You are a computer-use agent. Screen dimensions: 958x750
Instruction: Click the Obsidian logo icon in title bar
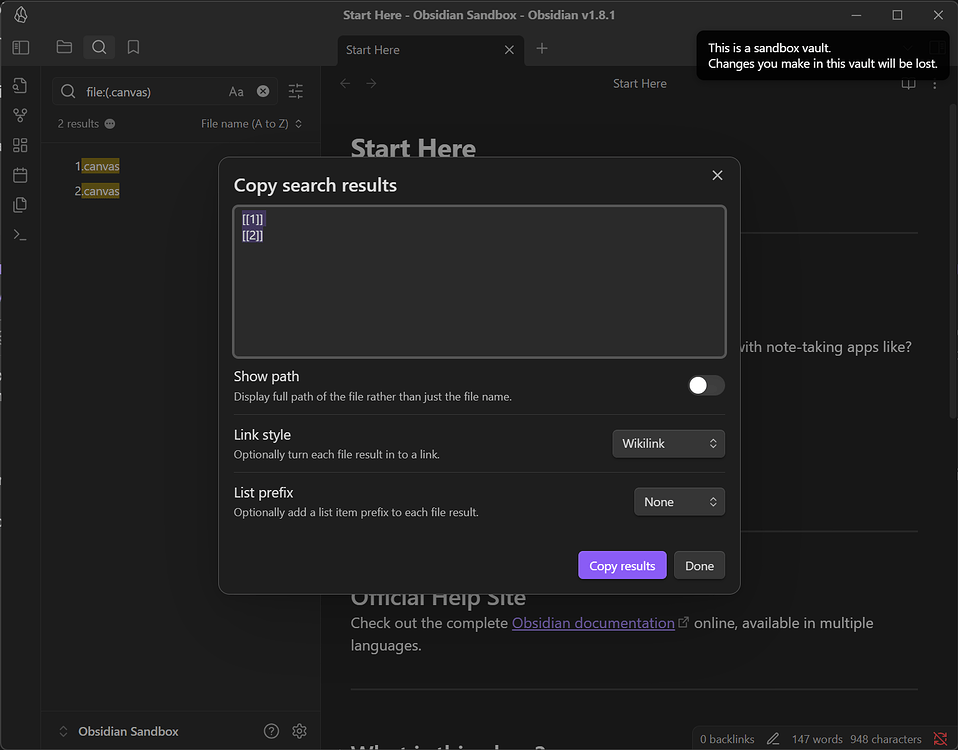point(21,15)
